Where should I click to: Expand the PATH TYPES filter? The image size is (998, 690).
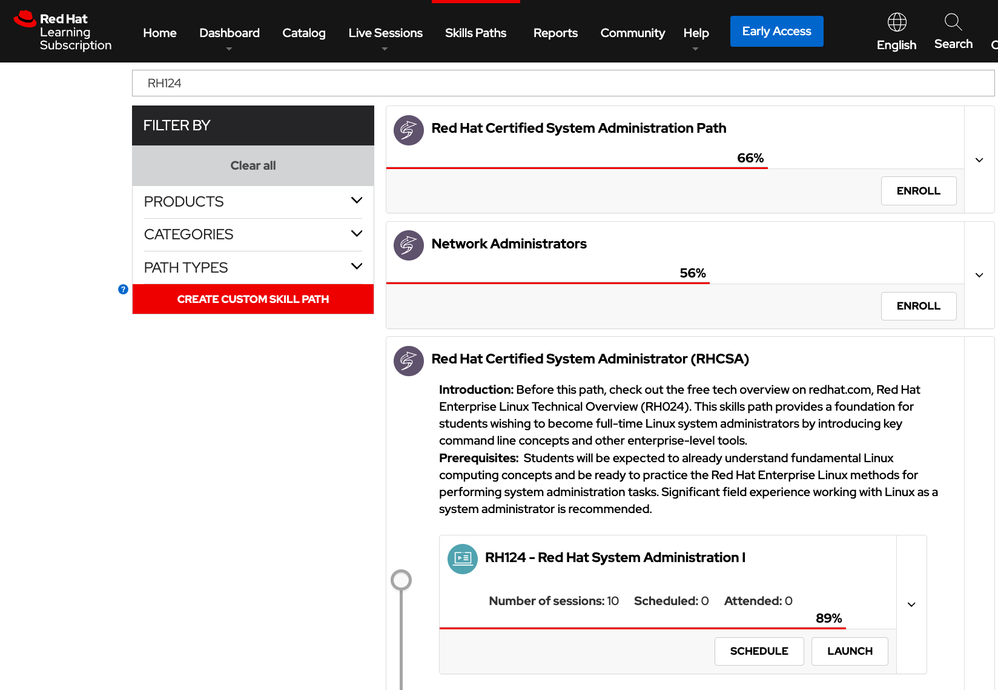point(356,267)
